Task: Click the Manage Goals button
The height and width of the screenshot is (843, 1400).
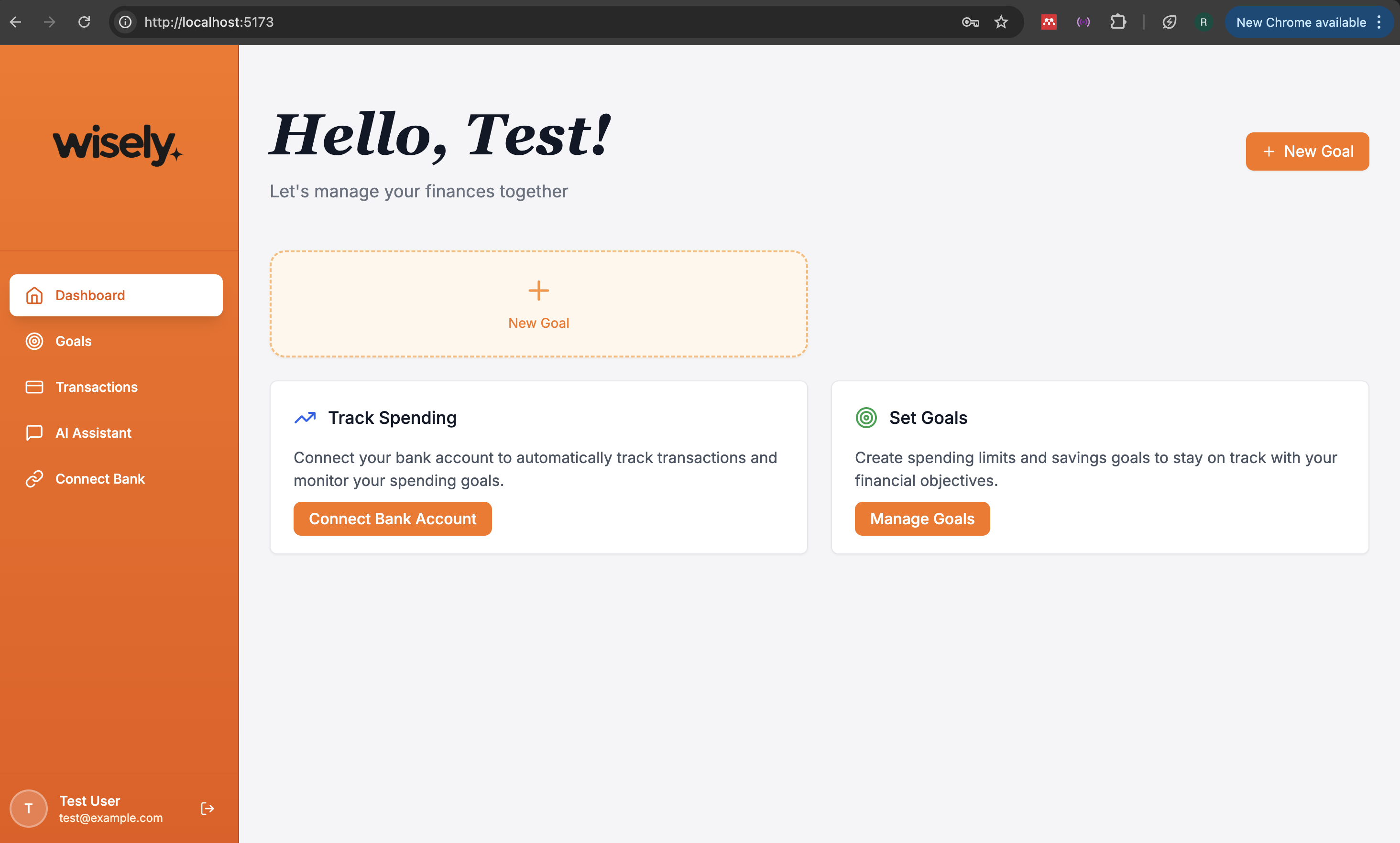Action: (x=921, y=519)
